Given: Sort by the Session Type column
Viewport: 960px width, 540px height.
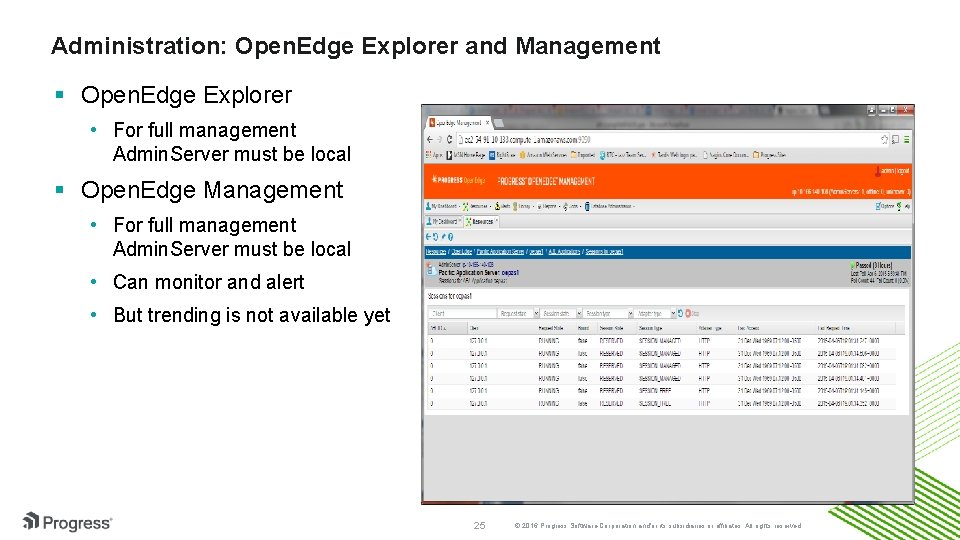Looking at the screenshot, I should click(x=650, y=328).
